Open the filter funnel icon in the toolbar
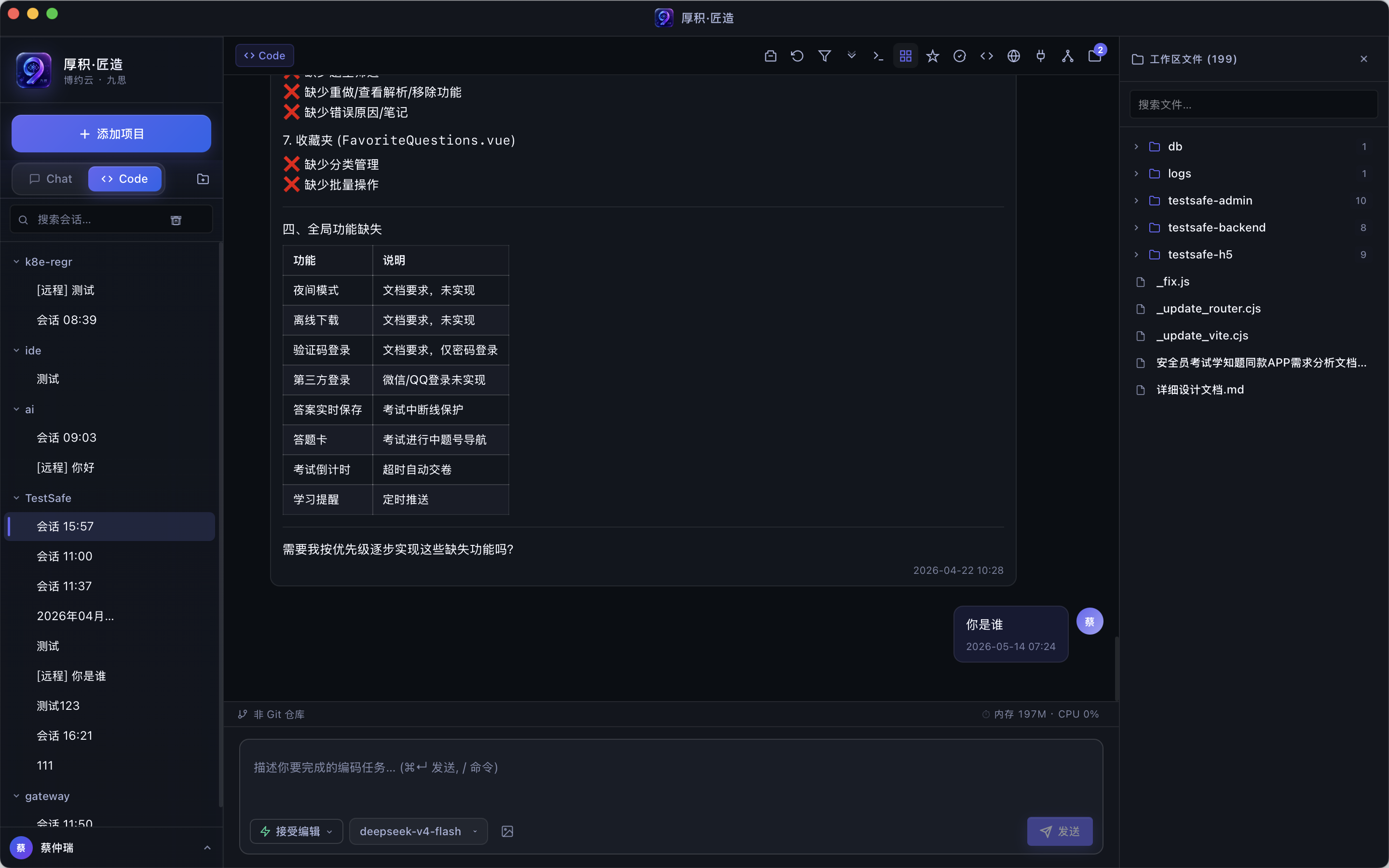 (x=824, y=55)
